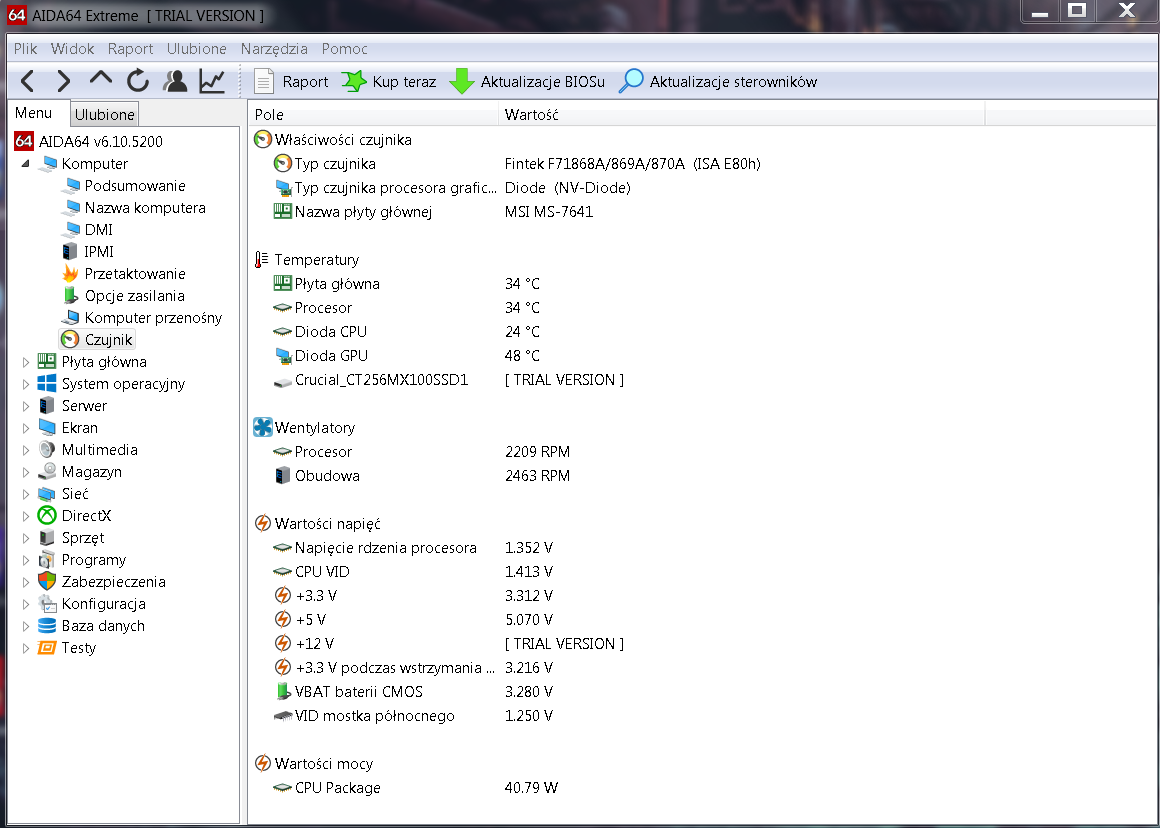Select the Obudowa fan row

[422, 476]
